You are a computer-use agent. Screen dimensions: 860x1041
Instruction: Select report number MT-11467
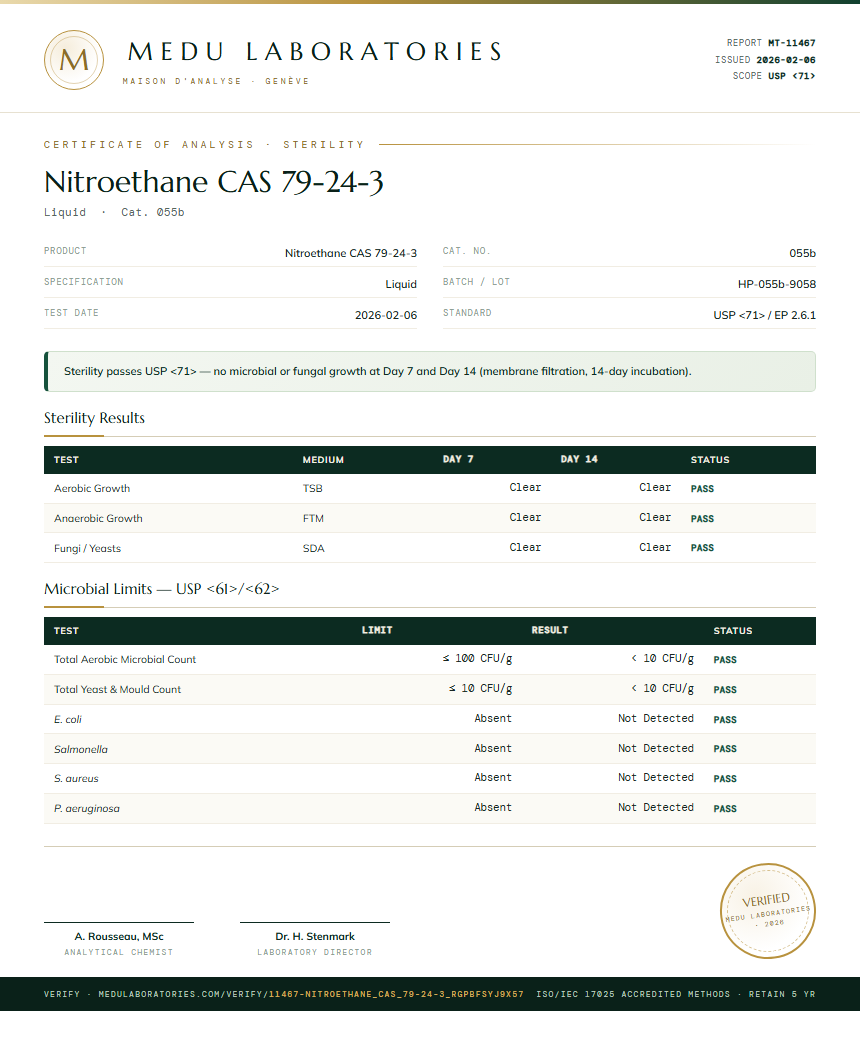(x=792, y=43)
